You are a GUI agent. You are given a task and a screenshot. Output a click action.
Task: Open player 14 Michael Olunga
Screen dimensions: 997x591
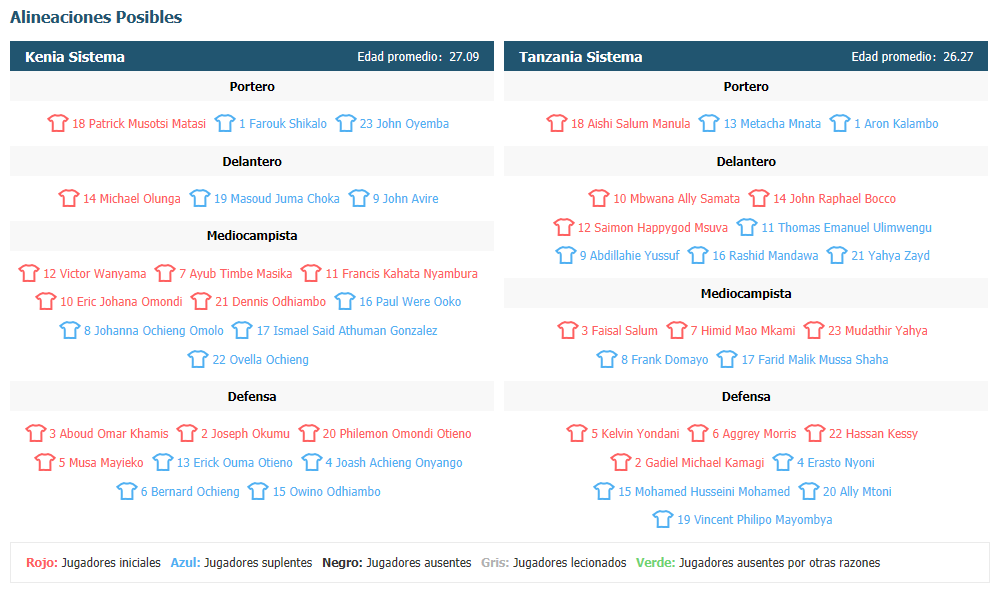[x=132, y=198]
